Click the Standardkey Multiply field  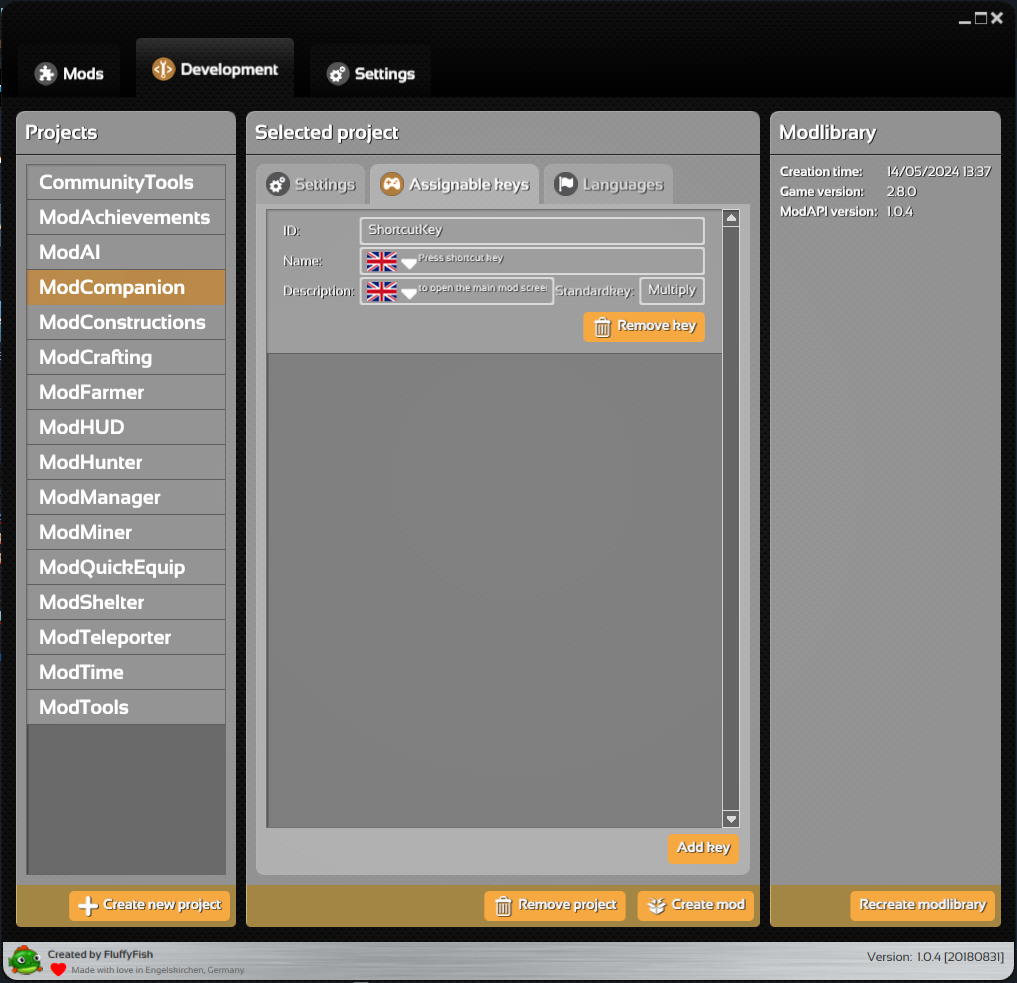[x=672, y=290]
